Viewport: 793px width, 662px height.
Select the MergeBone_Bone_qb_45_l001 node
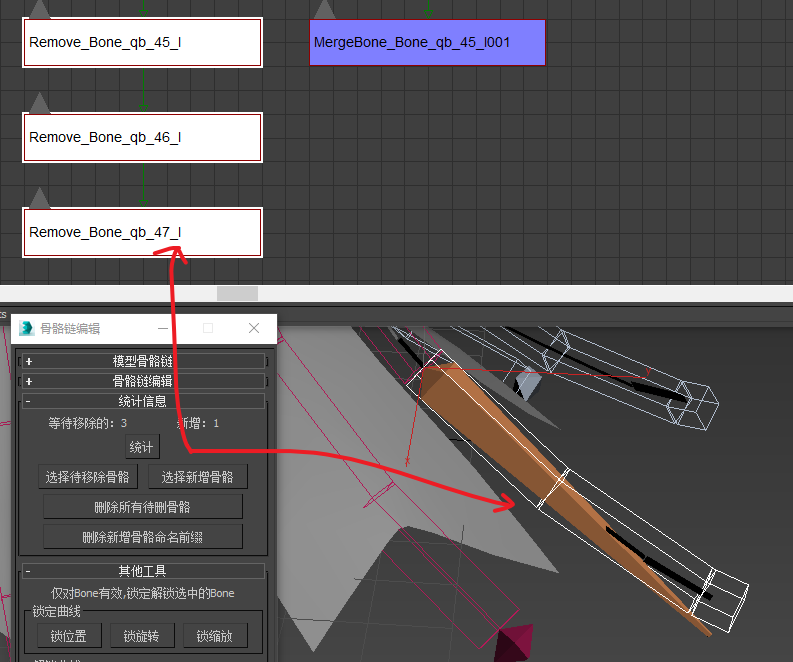pos(427,42)
